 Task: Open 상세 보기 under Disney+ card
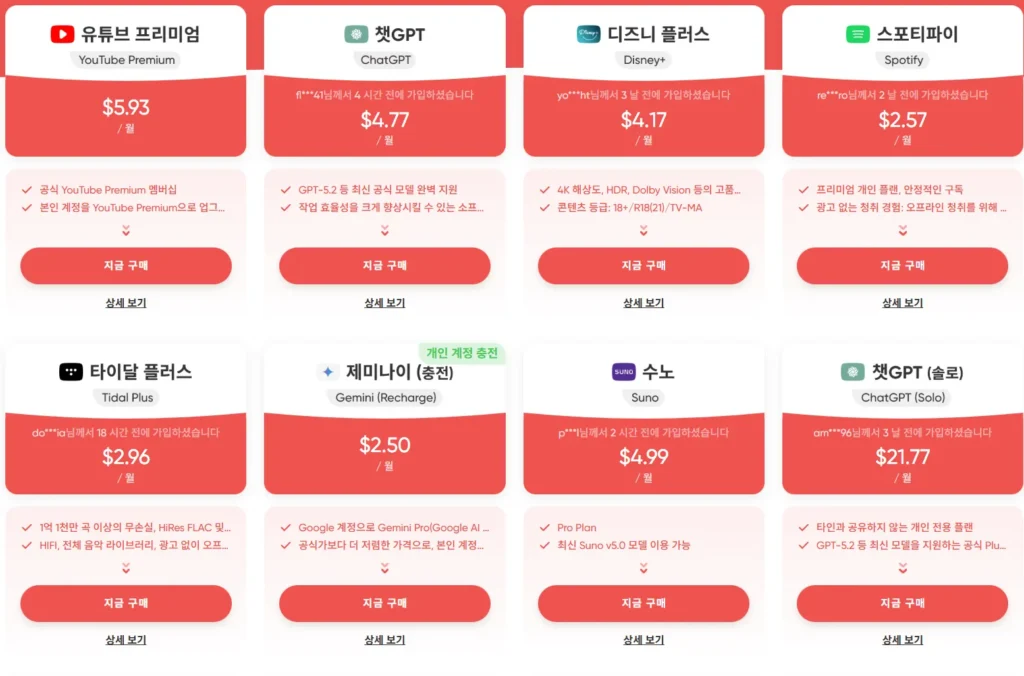643,303
